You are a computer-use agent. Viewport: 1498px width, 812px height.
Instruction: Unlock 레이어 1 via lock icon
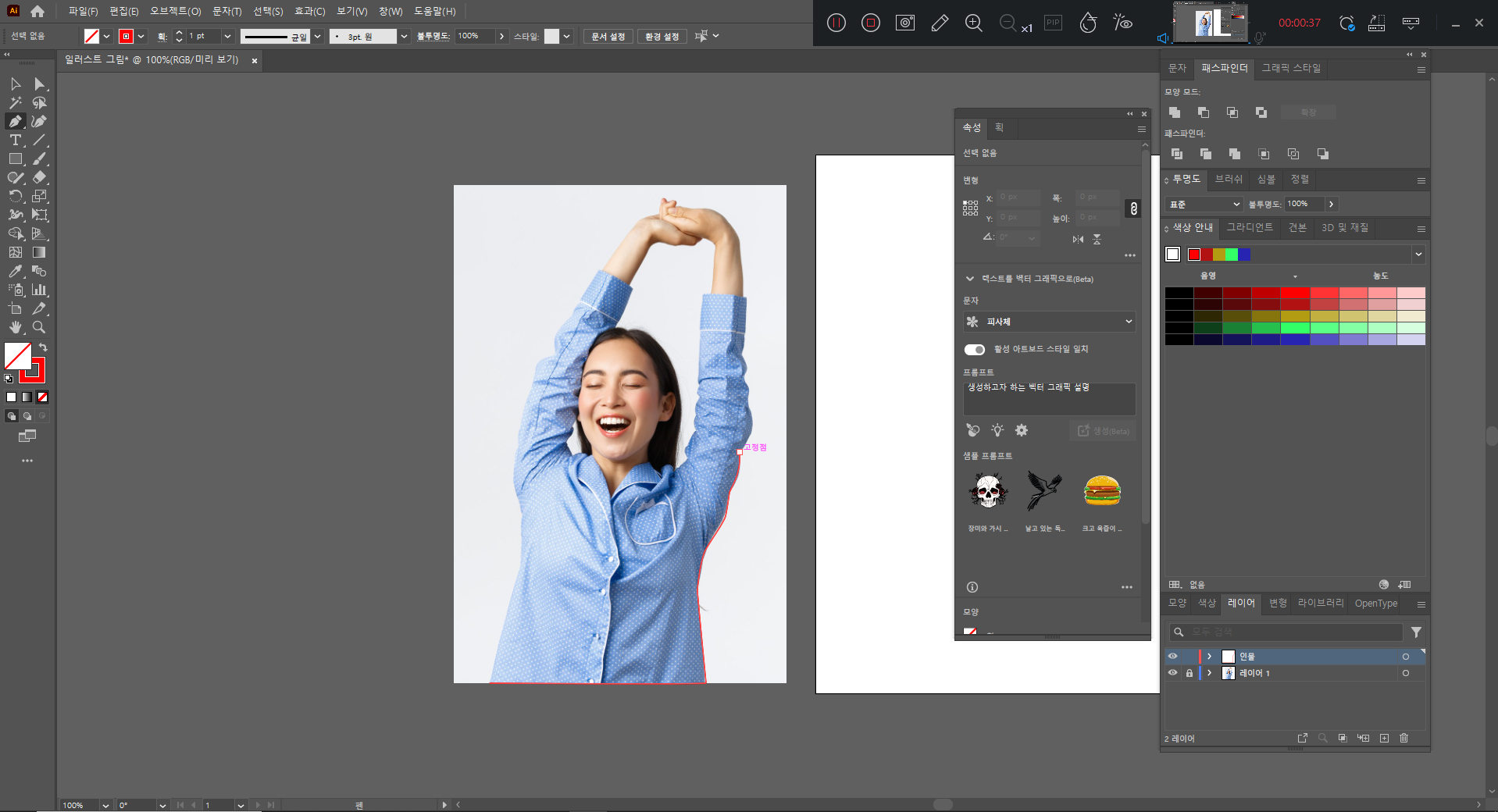click(1189, 673)
